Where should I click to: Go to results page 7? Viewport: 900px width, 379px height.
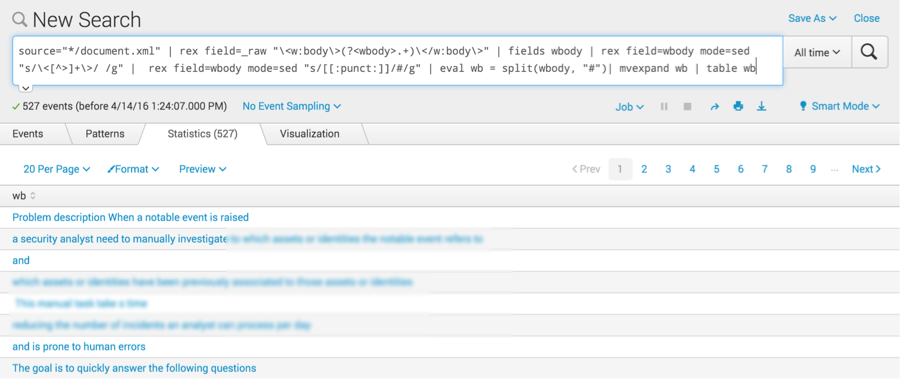(765, 169)
